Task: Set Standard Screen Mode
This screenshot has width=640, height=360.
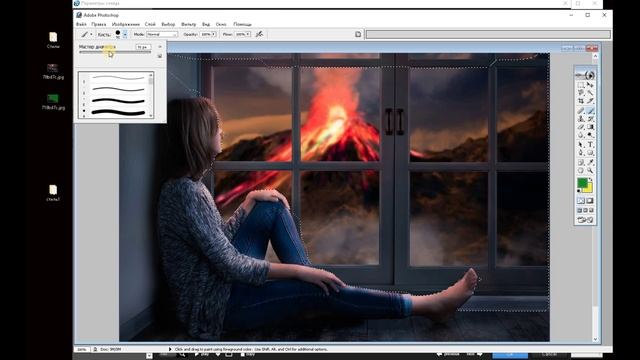Action: tap(579, 210)
